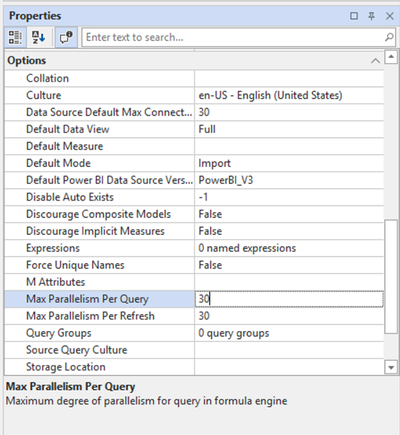Click the Properties panel float button

(354, 16)
